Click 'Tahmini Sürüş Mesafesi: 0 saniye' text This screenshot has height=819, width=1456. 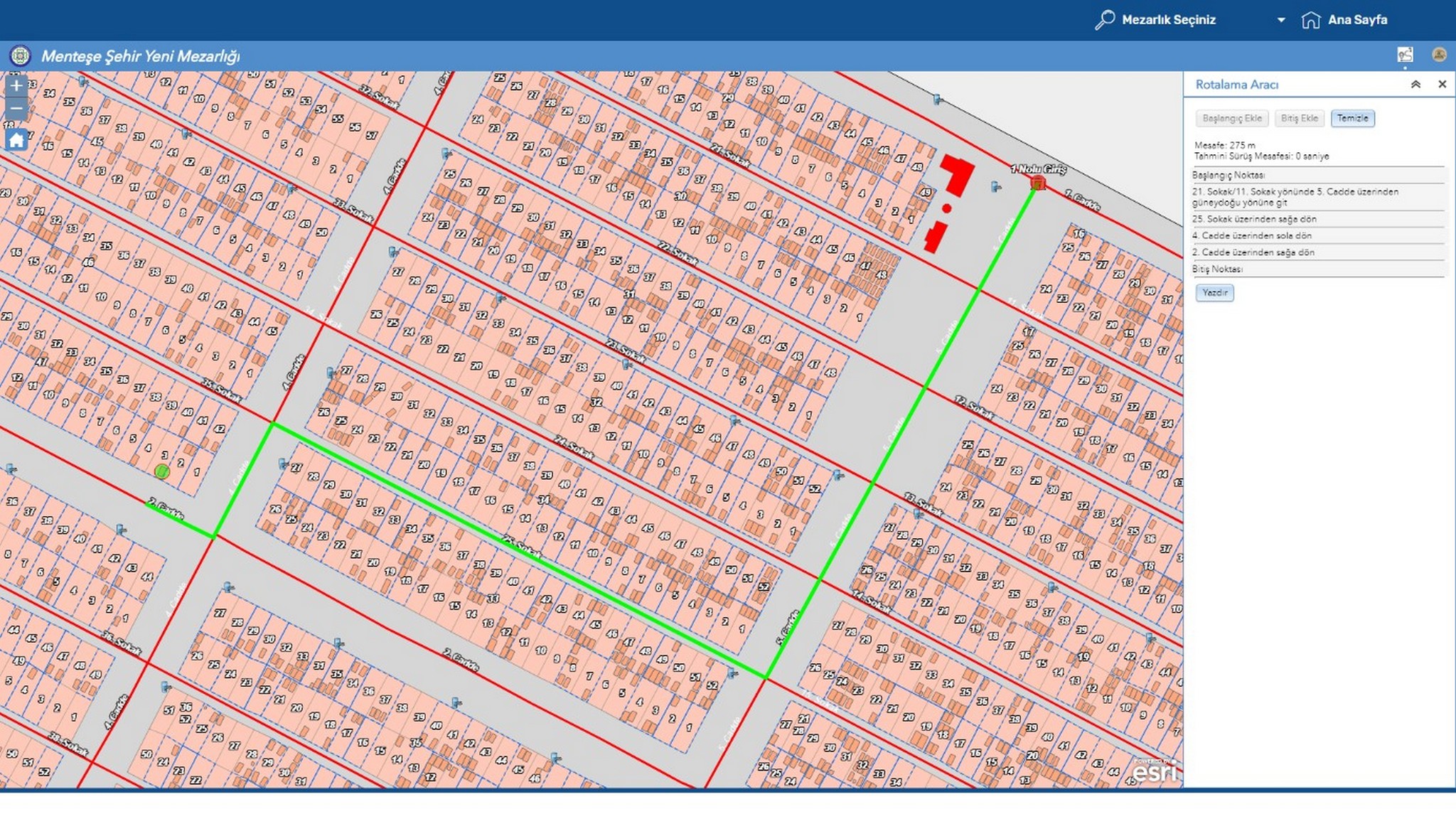[1262, 156]
